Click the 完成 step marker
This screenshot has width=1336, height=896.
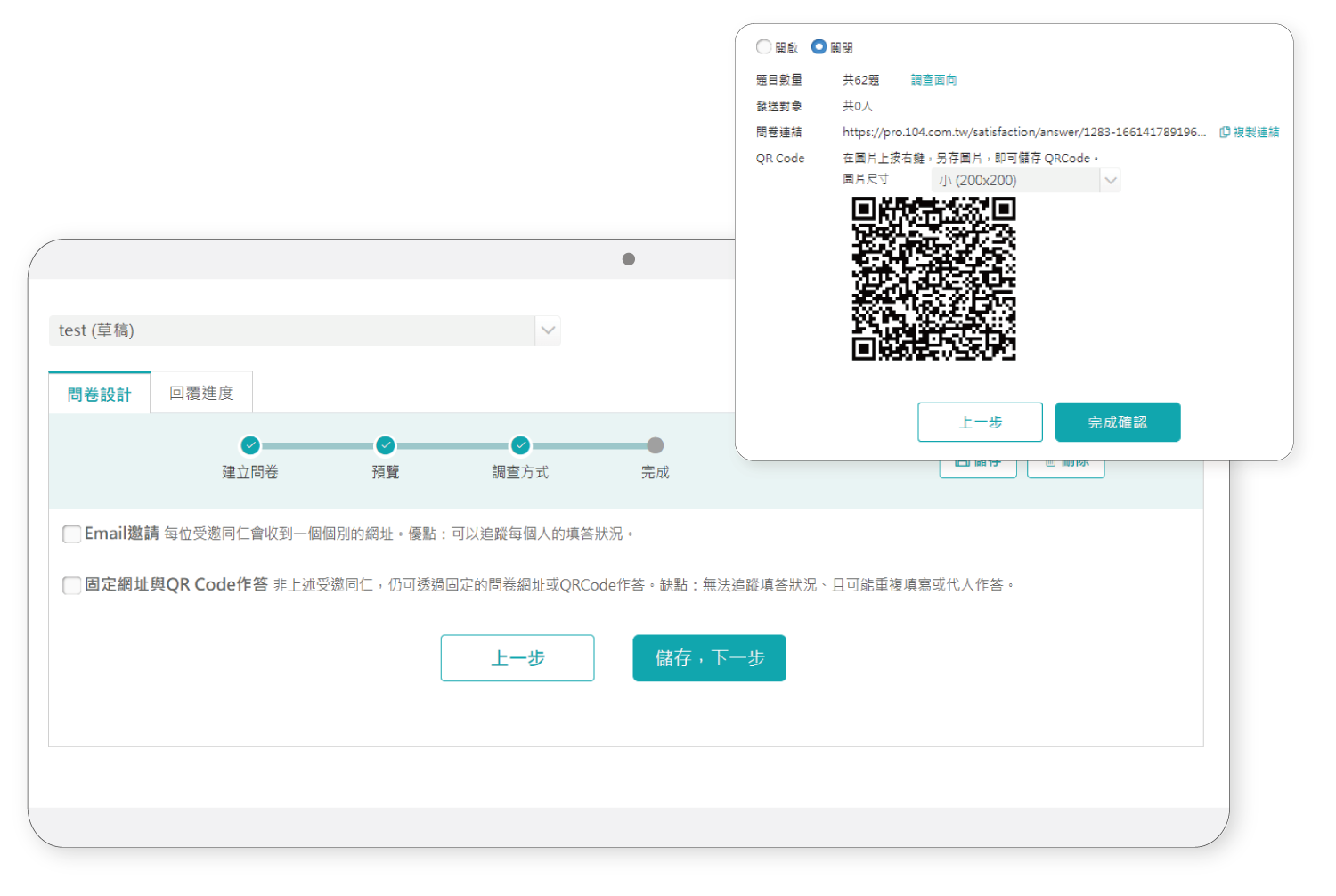pyautogui.click(x=656, y=445)
